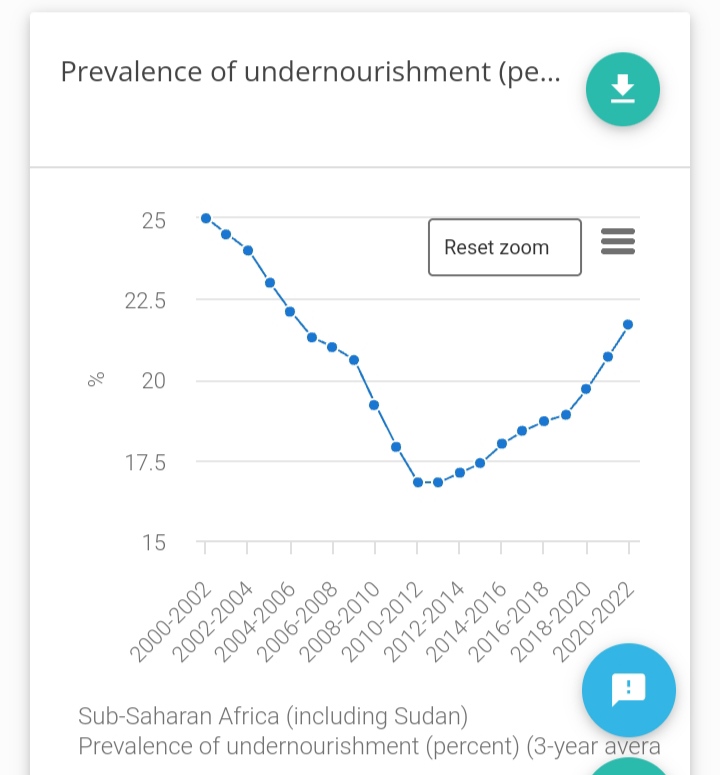Click the data point above 2008-2010
Screen dimensions: 720x775
click(x=374, y=405)
